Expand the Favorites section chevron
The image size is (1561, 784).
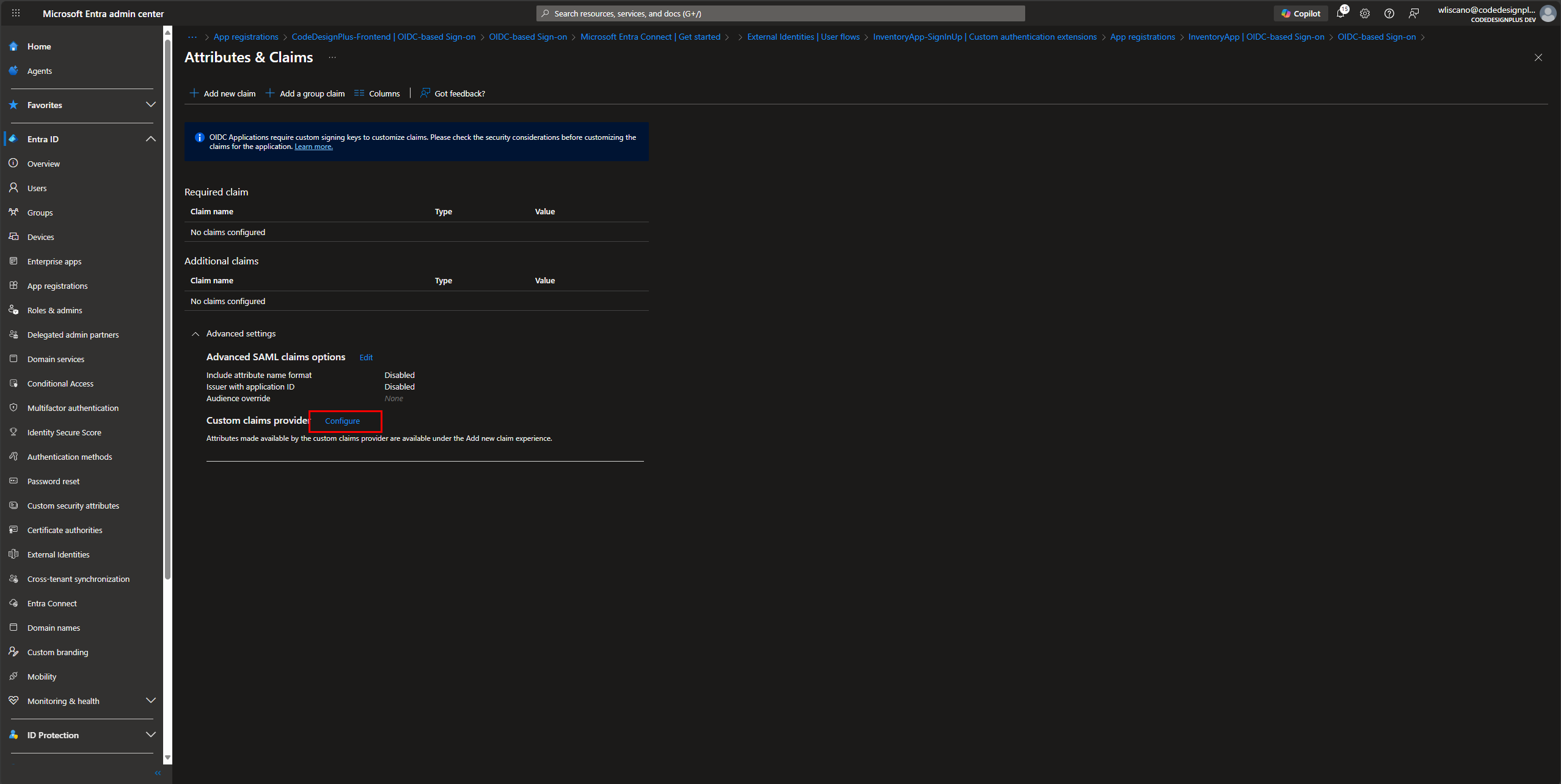point(151,104)
